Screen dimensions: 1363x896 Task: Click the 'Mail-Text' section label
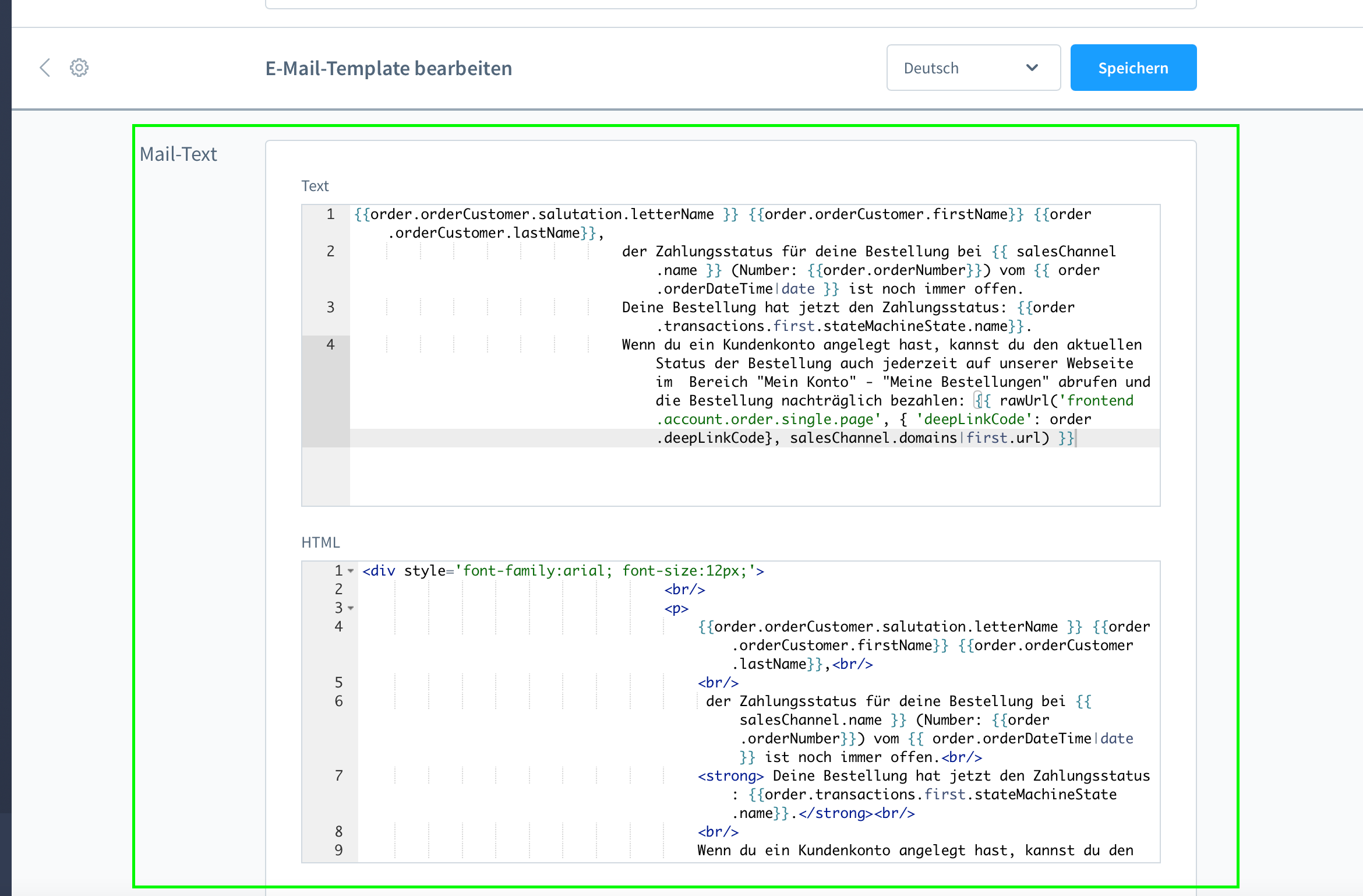[178, 154]
